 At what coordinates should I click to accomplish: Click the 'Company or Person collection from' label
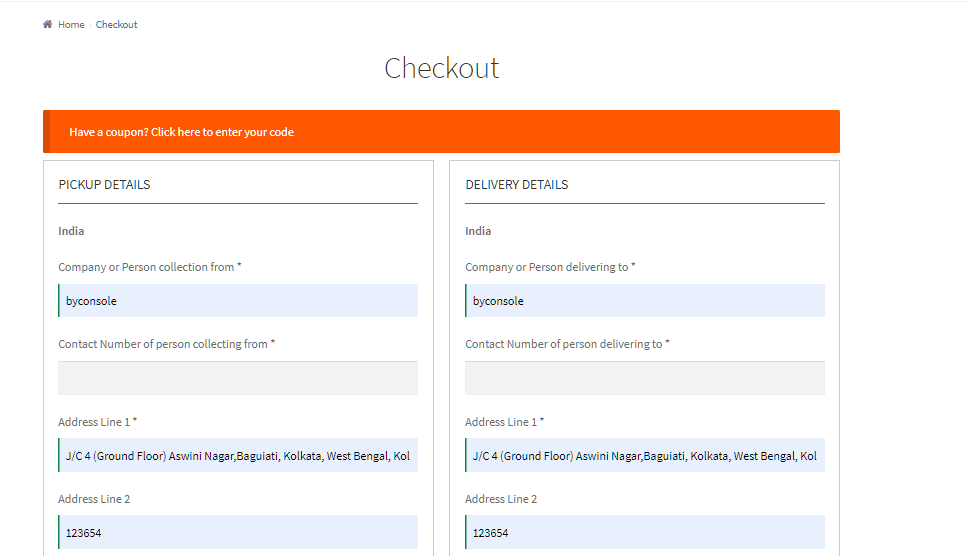[150, 267]
